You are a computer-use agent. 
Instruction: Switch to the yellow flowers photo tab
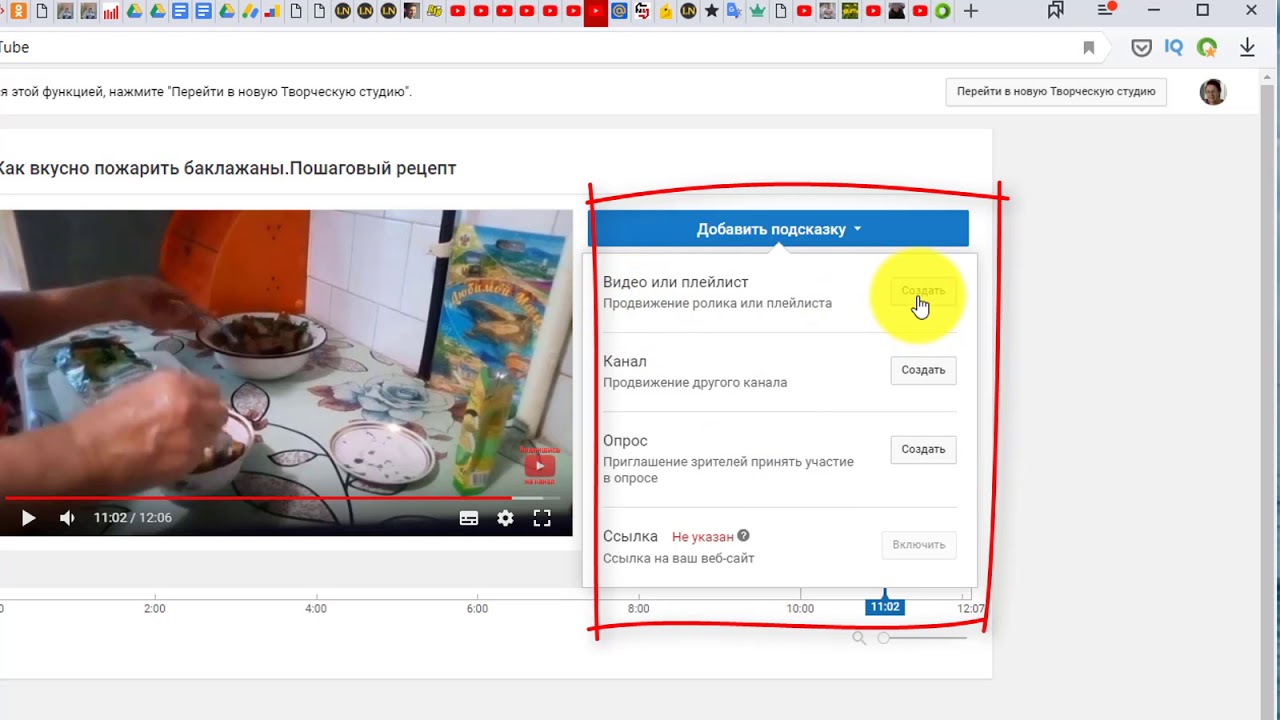(x=850, y=11)
